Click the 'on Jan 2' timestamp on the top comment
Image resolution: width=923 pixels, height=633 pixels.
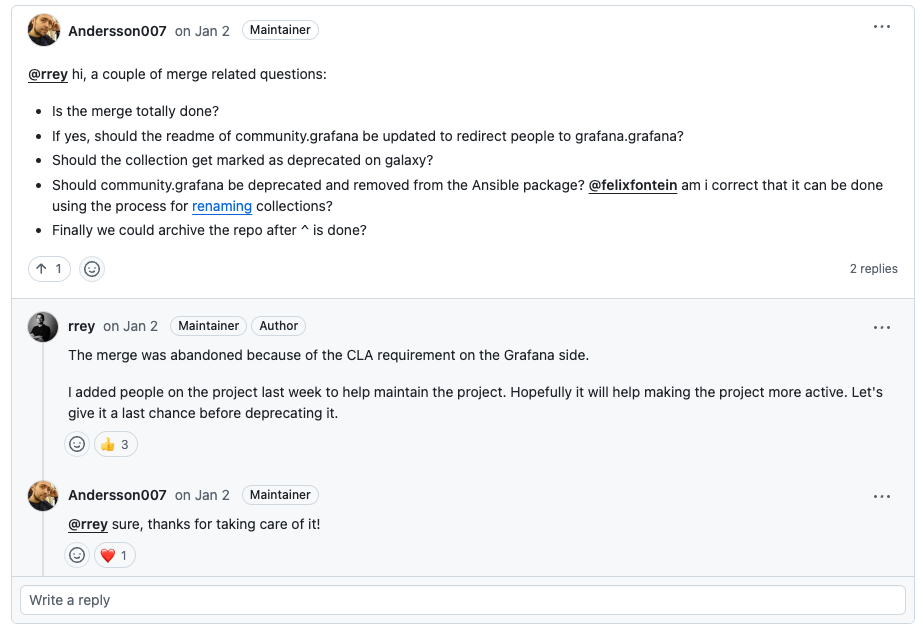click(202, 31)
